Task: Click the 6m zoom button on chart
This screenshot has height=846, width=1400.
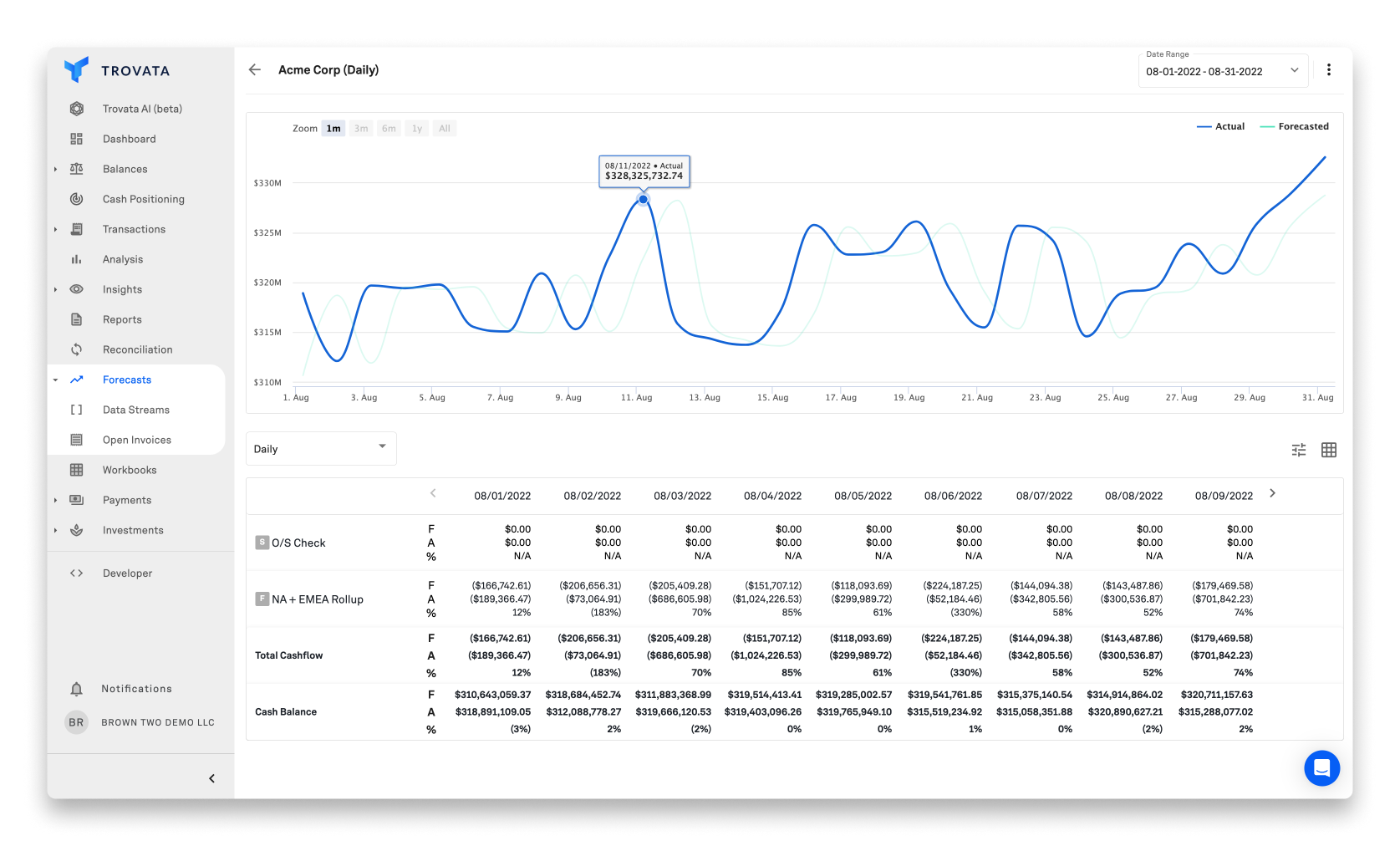Action: [389, 128]
